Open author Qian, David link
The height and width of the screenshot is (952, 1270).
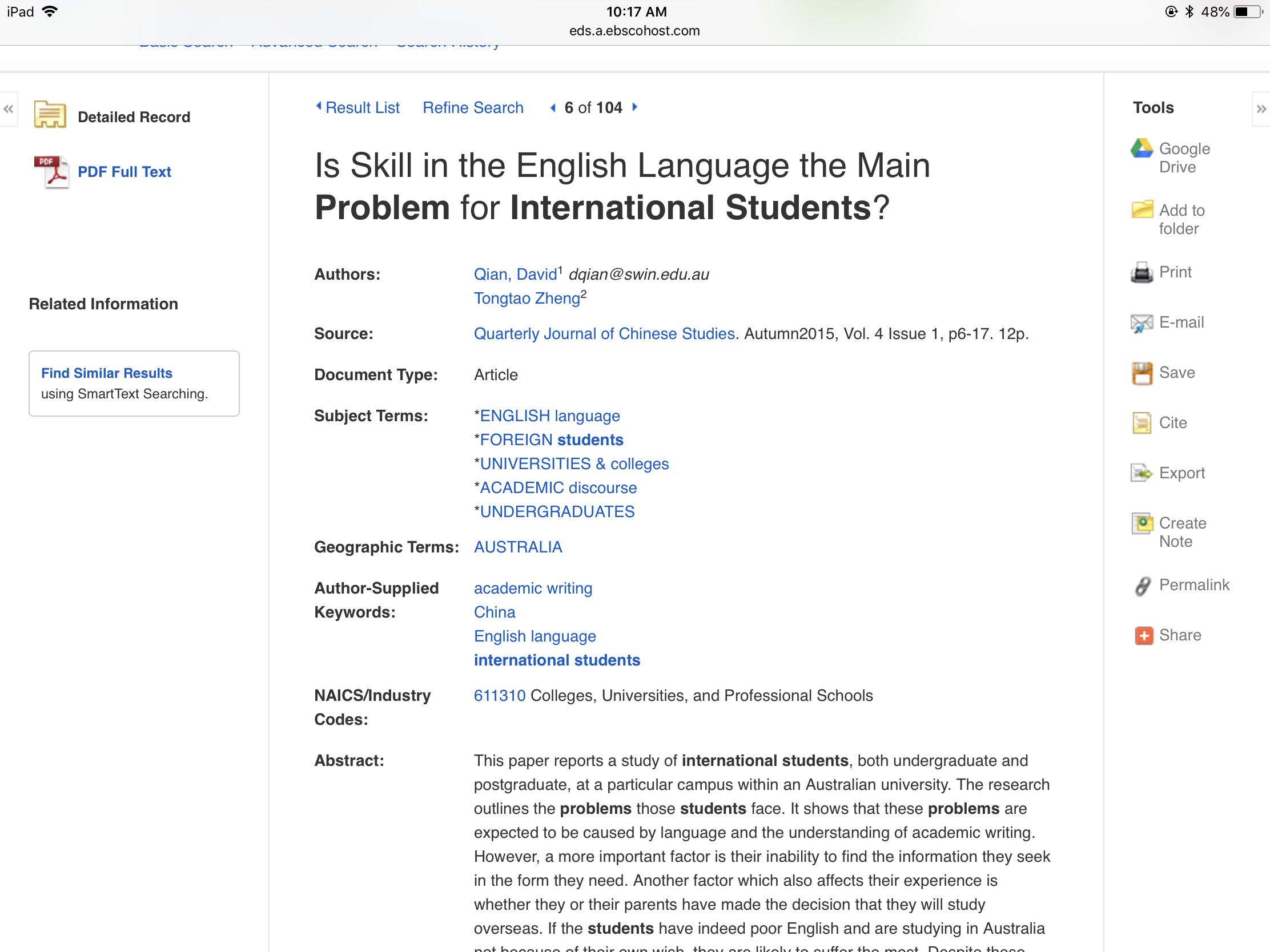(x=515, y=275)
